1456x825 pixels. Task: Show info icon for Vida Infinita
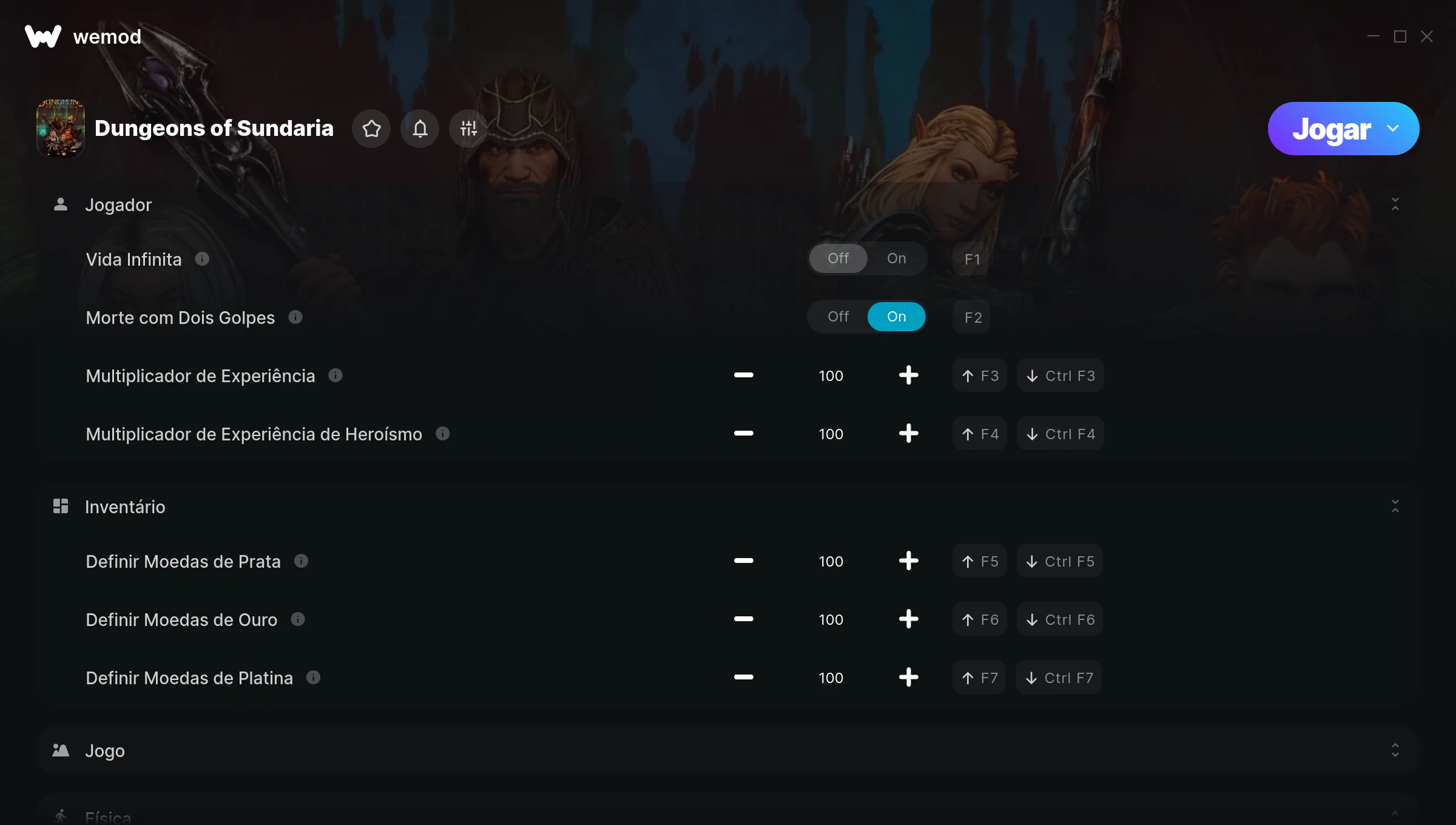(x=202, y=259)
